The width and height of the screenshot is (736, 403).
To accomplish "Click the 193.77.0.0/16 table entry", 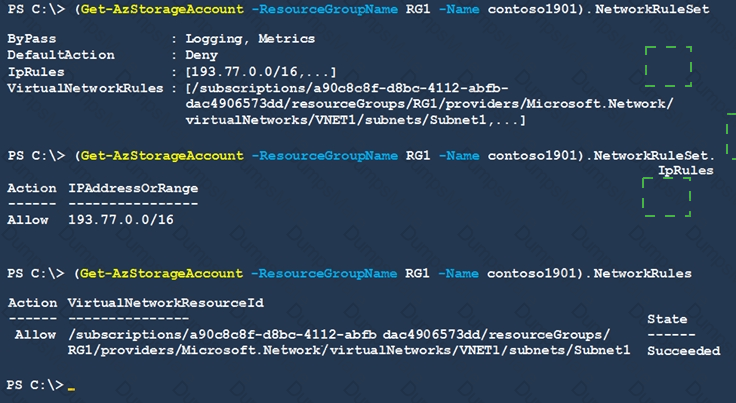I will click(121, 220).
